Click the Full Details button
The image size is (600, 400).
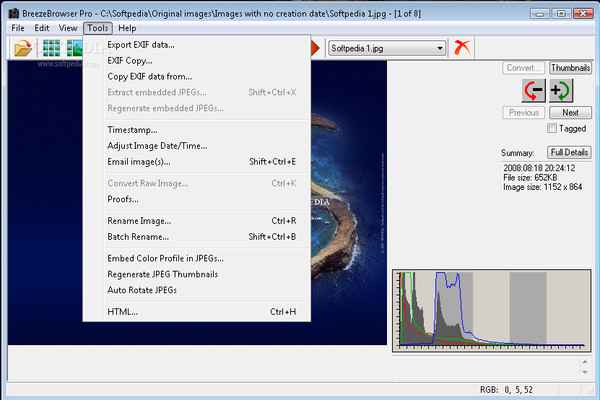(569, 152)
